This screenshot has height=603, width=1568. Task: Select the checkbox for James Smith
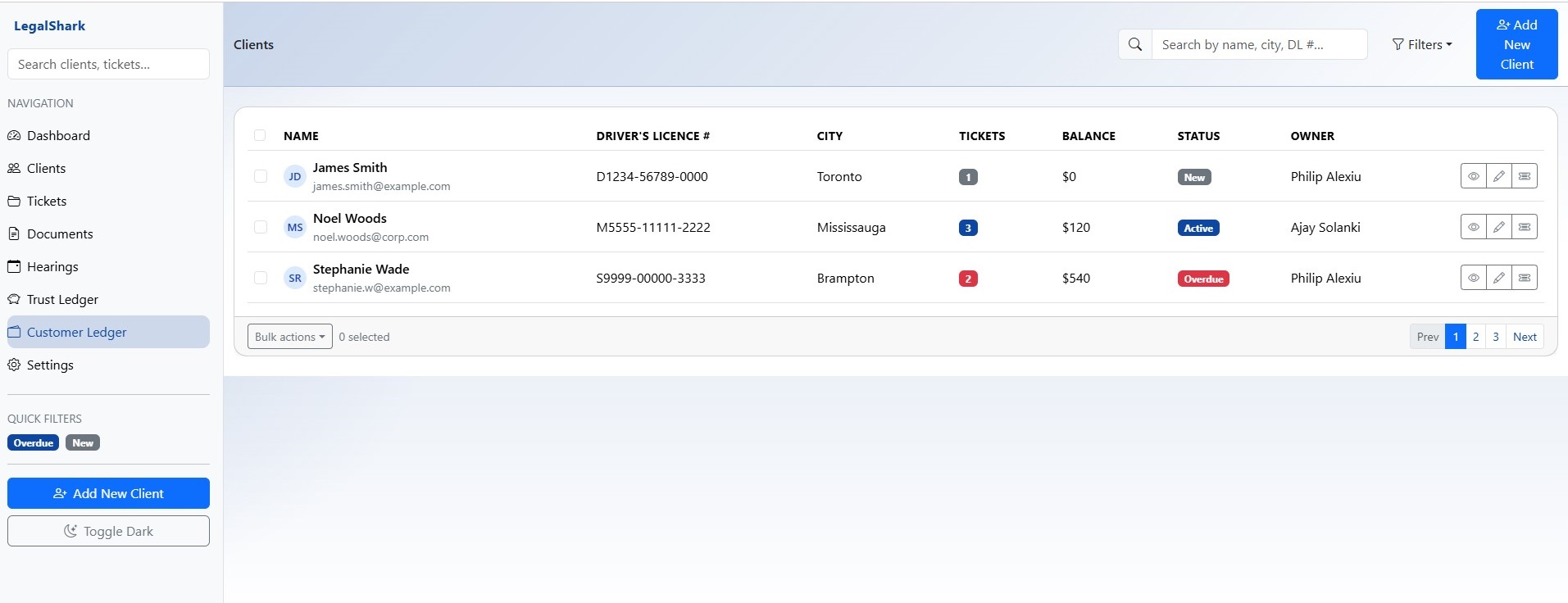(261, 176)
